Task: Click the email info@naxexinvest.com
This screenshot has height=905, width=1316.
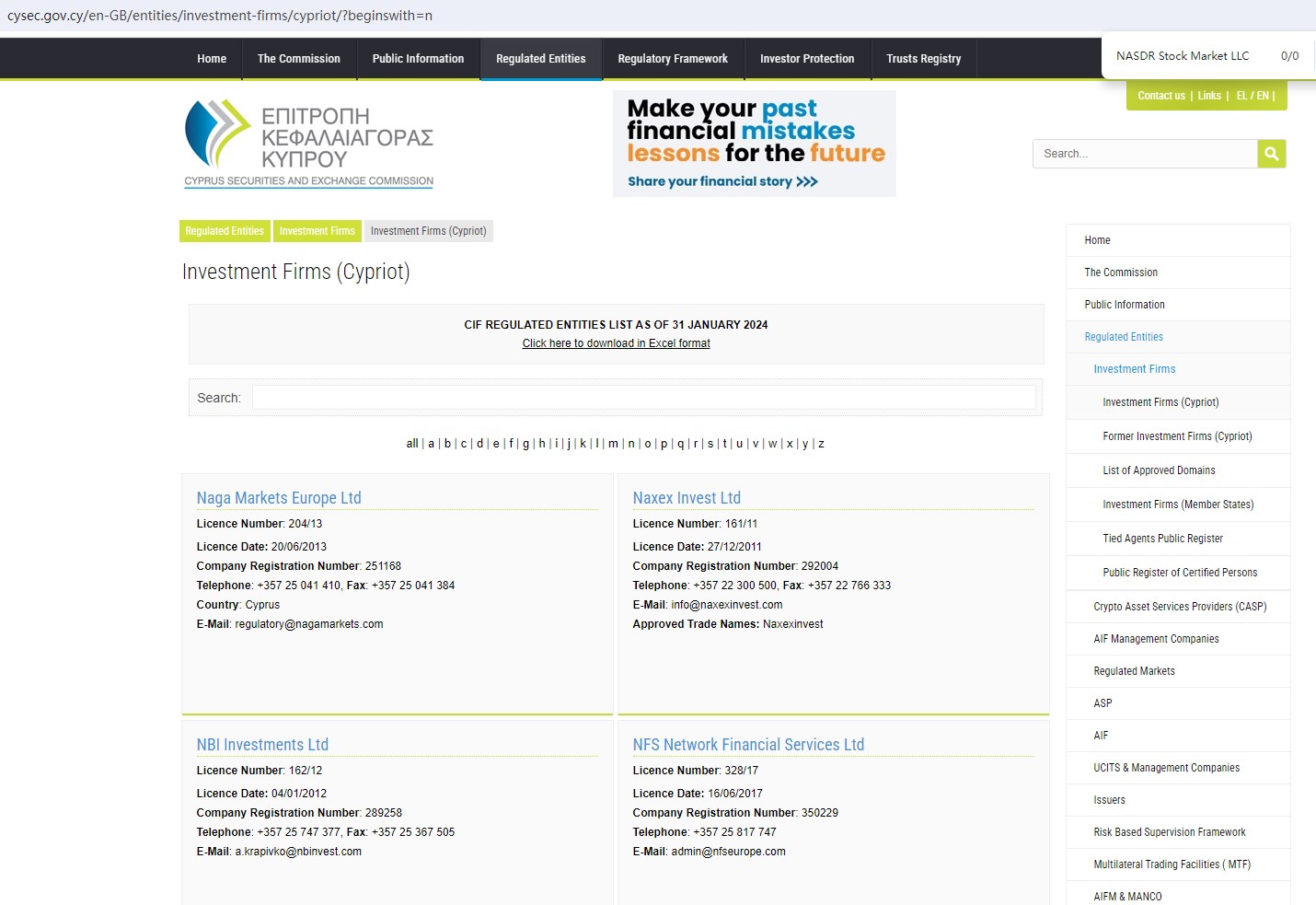Action: coord(727,605)
